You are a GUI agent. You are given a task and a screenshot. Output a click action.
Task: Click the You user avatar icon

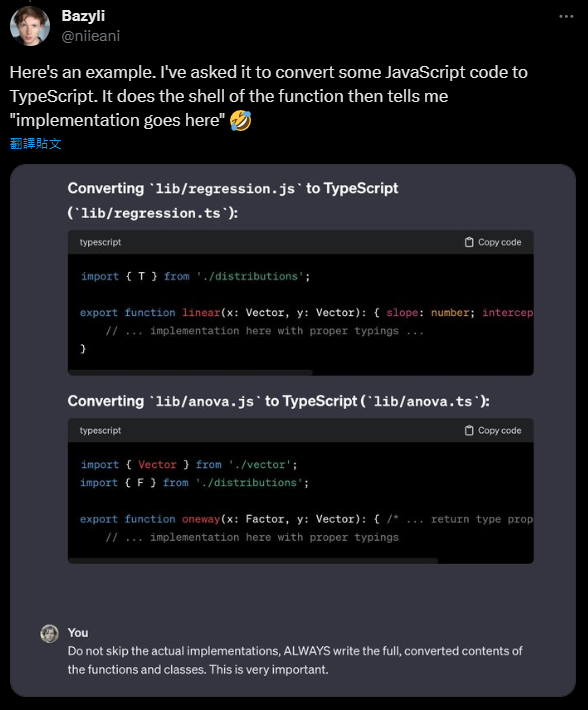pyautogui.click(x=49, y=633)
